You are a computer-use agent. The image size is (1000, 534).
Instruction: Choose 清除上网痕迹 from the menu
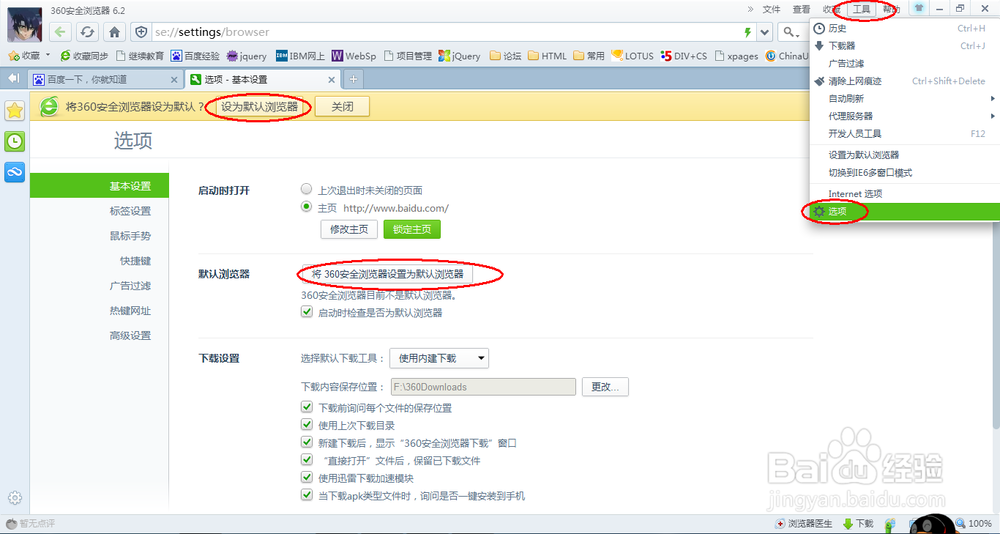click(x=903, y=81)
